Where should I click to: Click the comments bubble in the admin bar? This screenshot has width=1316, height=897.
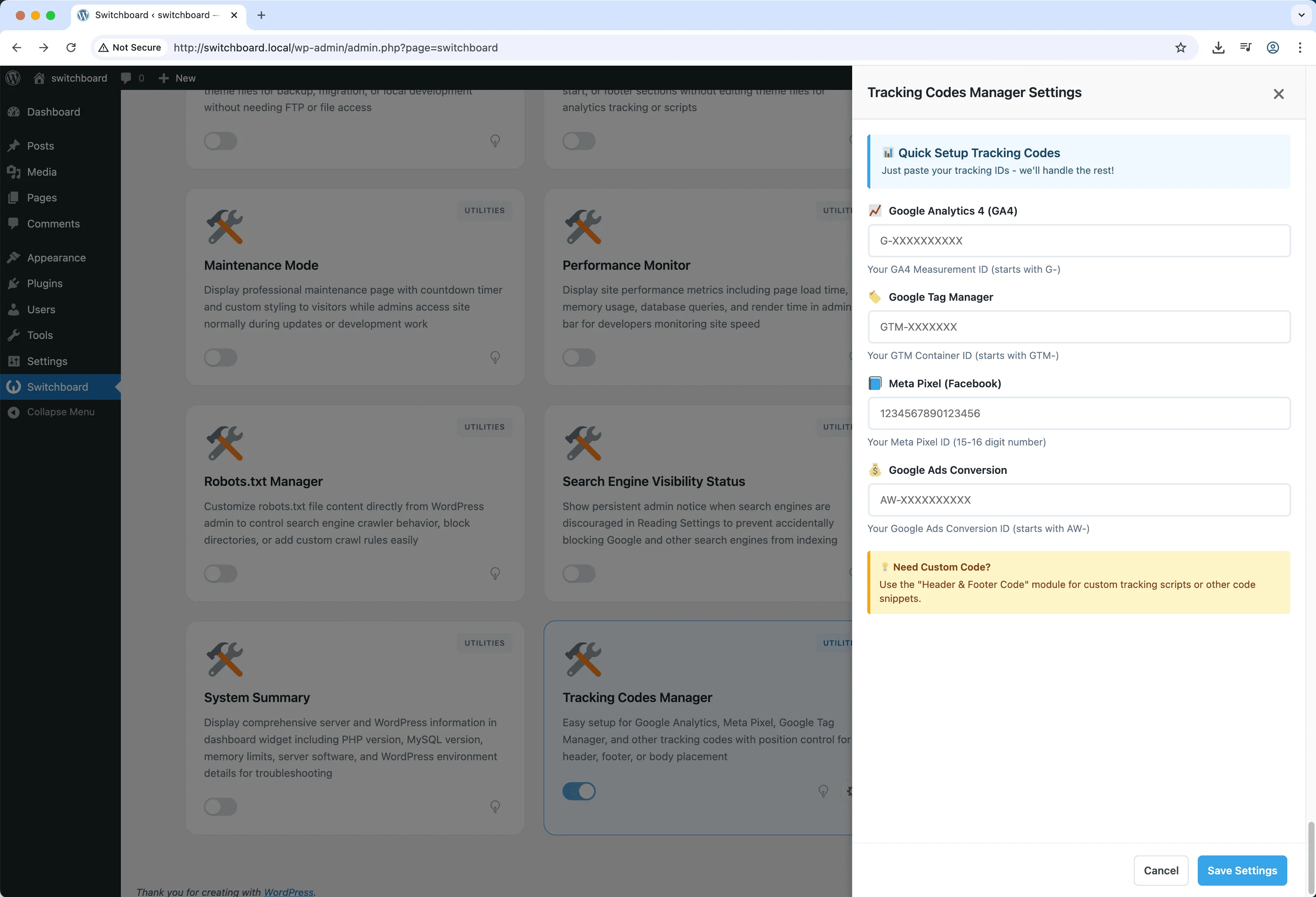(x=127, y=77)
